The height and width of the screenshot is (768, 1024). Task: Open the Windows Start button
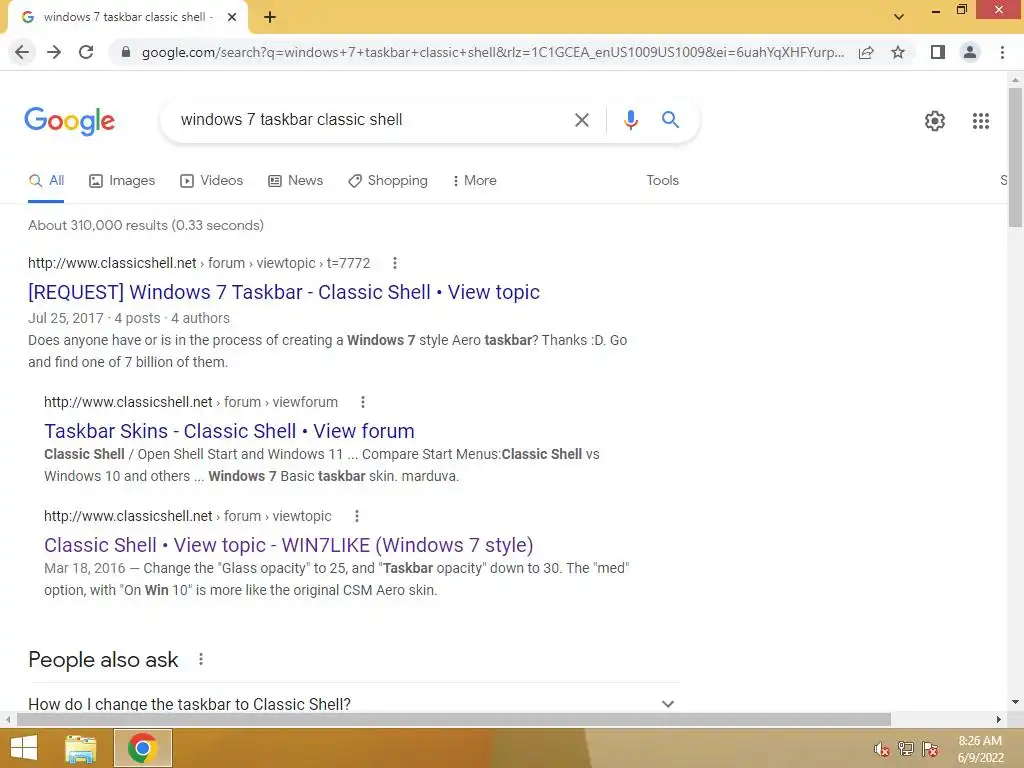click(x=24, y=748)
